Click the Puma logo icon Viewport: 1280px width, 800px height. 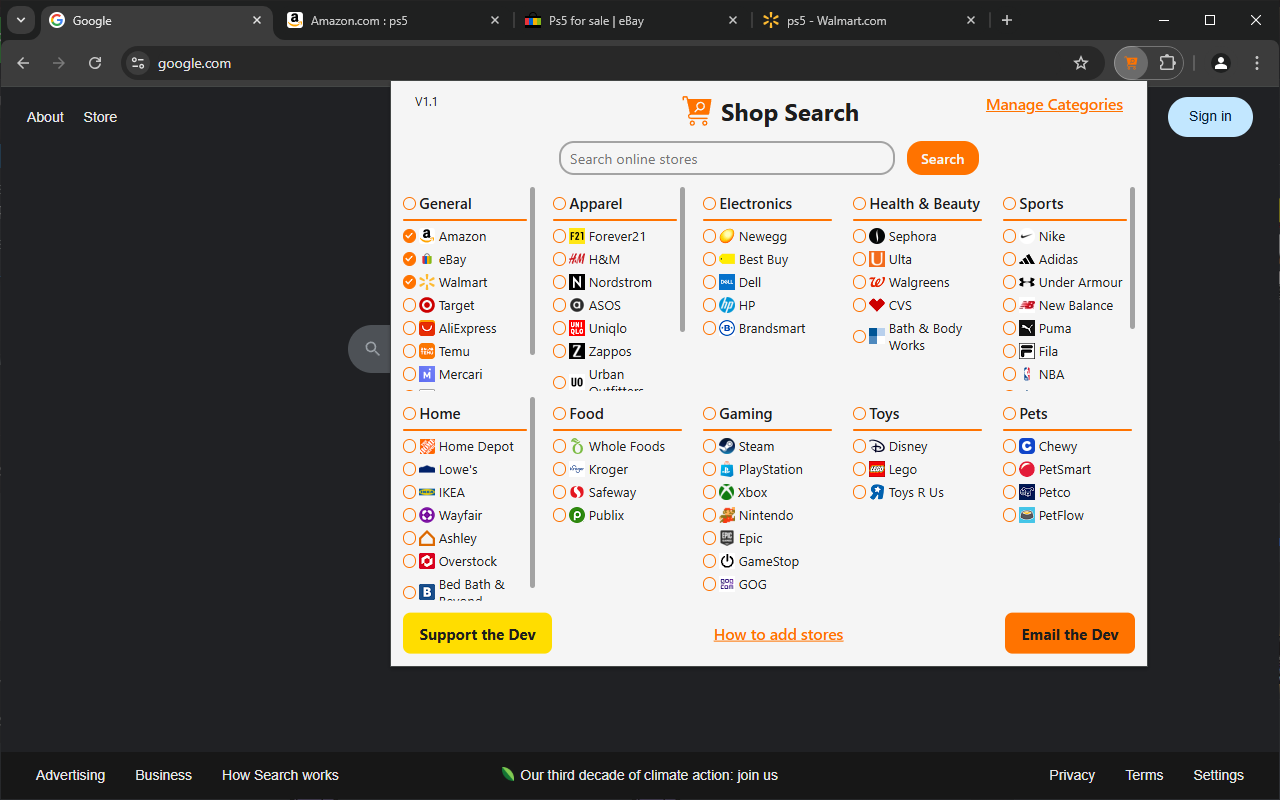tap(1027, 328)
